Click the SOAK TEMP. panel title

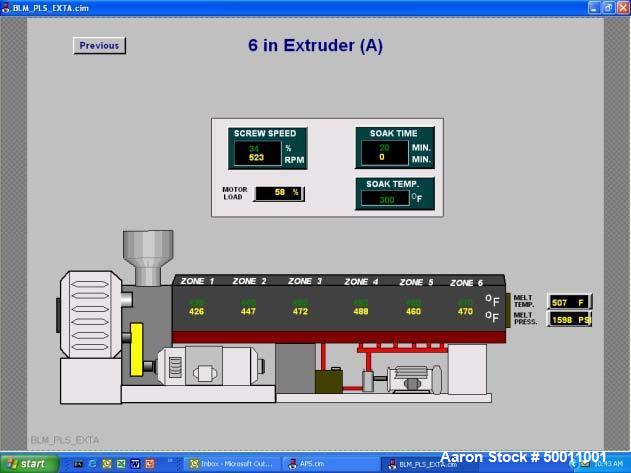pos(392,184)
